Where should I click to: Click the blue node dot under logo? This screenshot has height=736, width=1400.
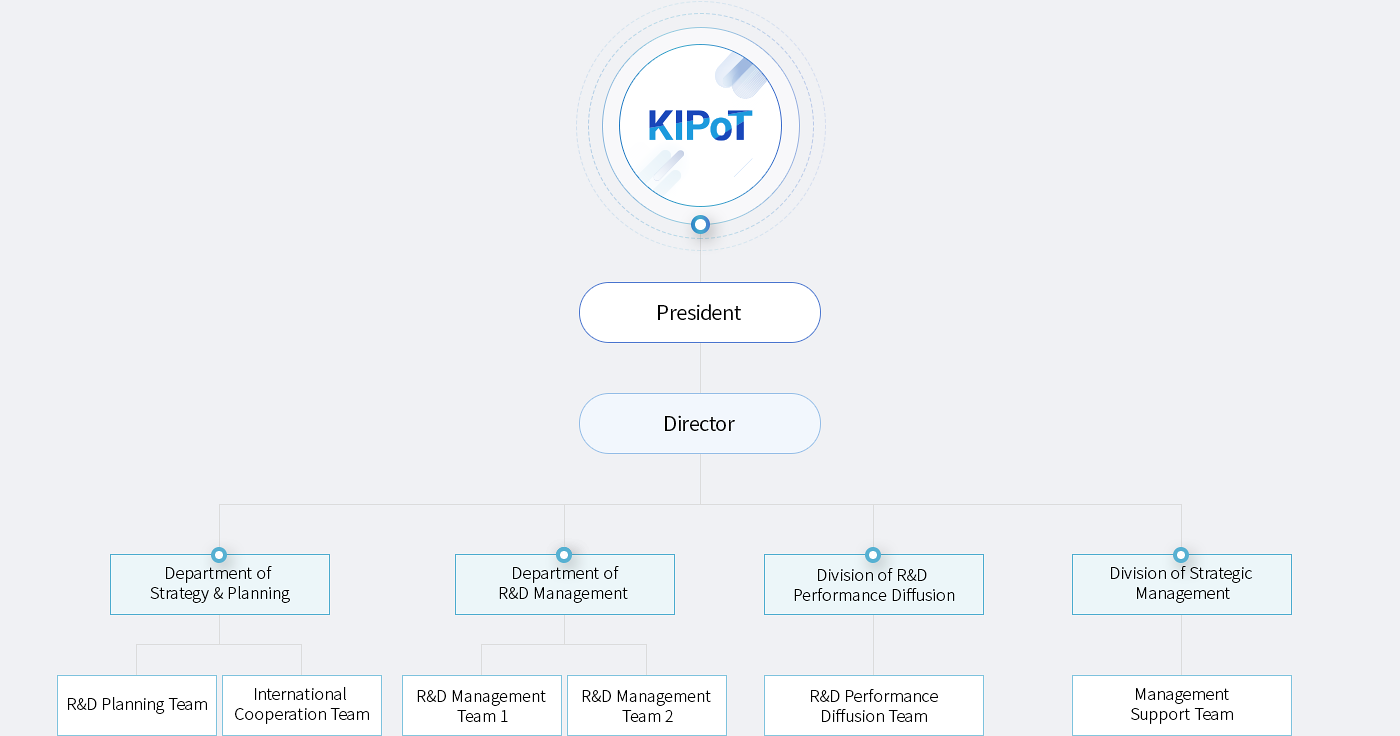[x=701, y=224]
